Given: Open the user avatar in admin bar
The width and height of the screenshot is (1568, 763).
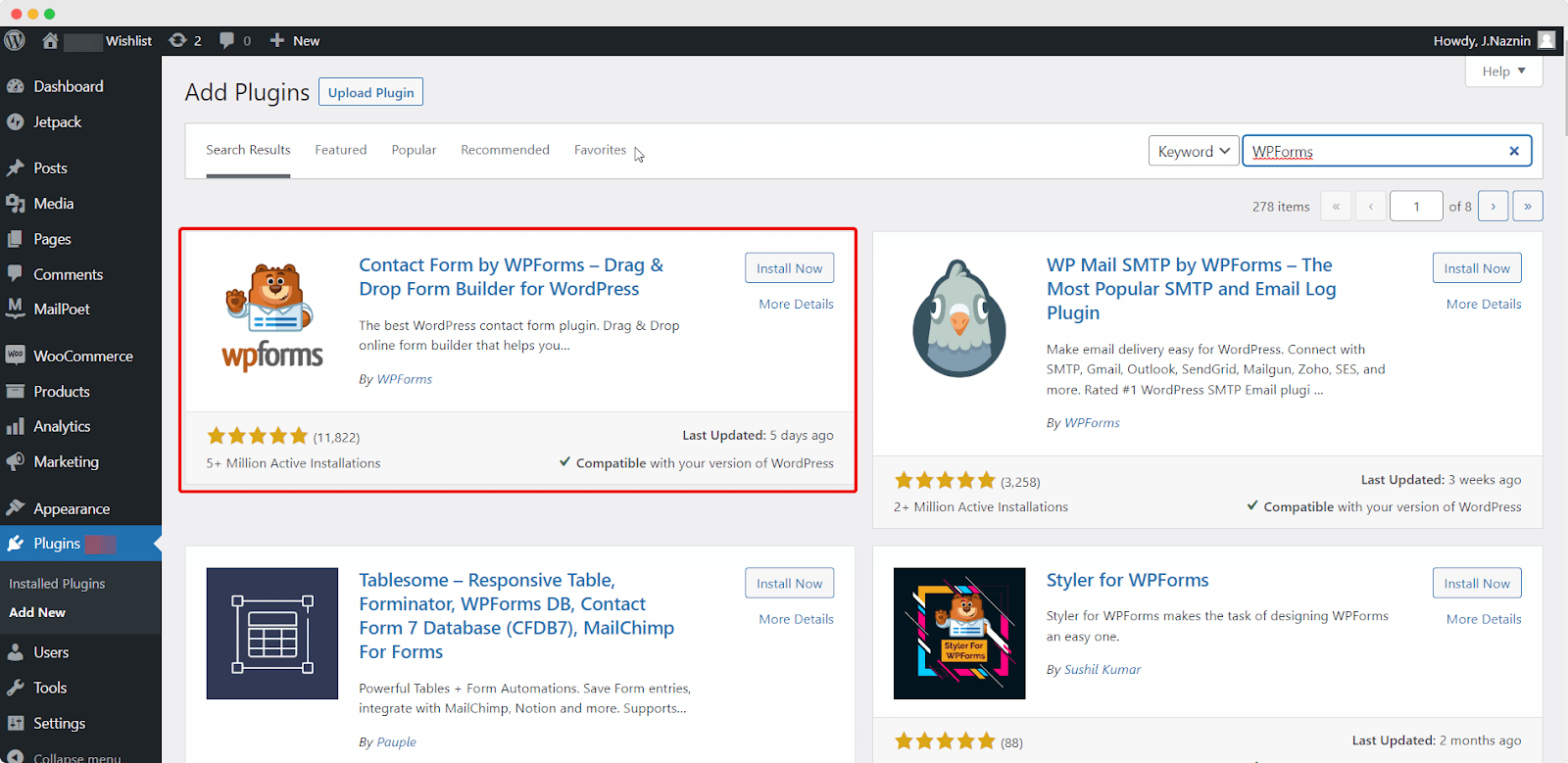Looking at the screenshot, I should tap(1546, 40).
